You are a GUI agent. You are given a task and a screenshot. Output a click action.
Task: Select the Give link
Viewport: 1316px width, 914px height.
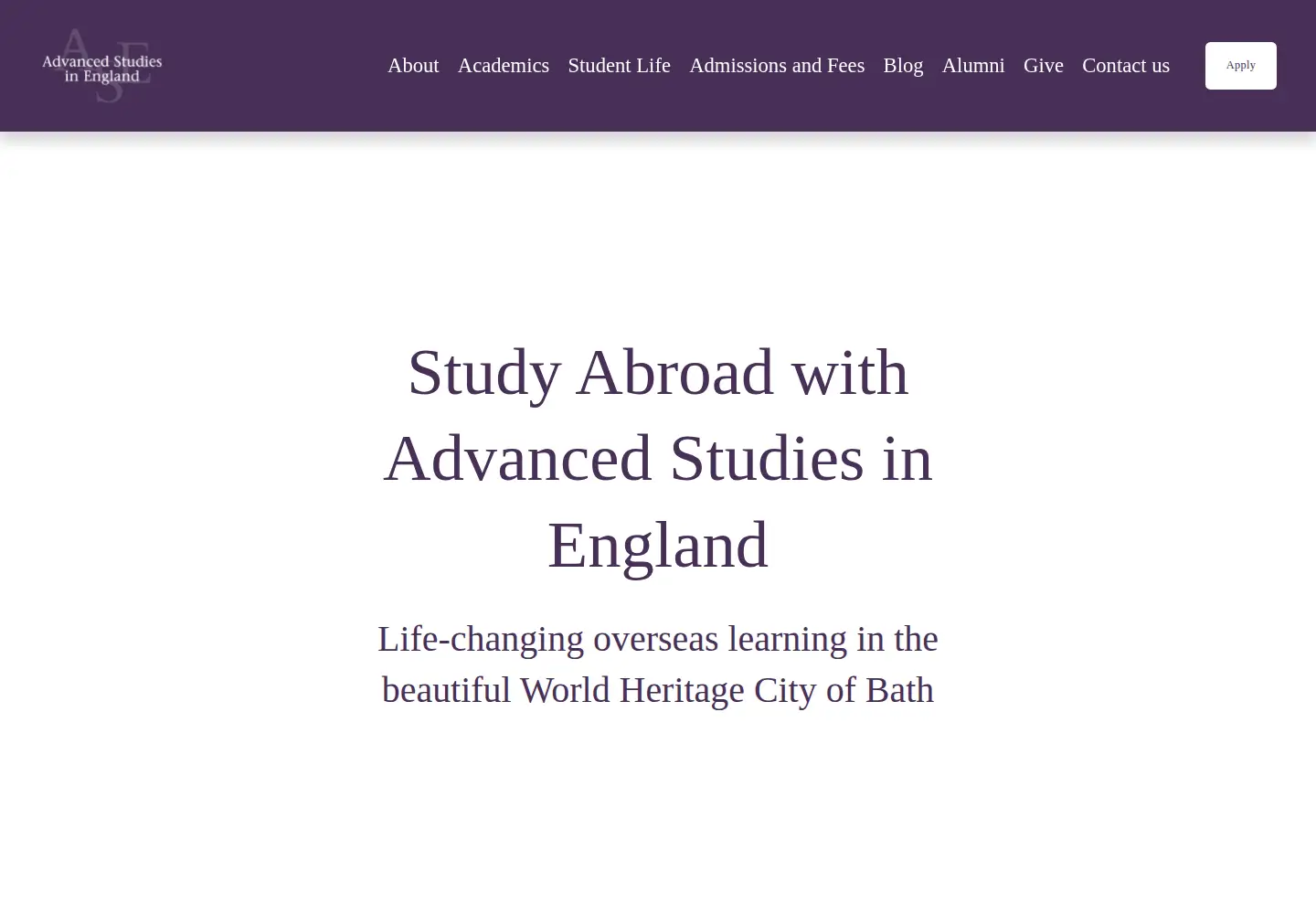coord(1044,66)
